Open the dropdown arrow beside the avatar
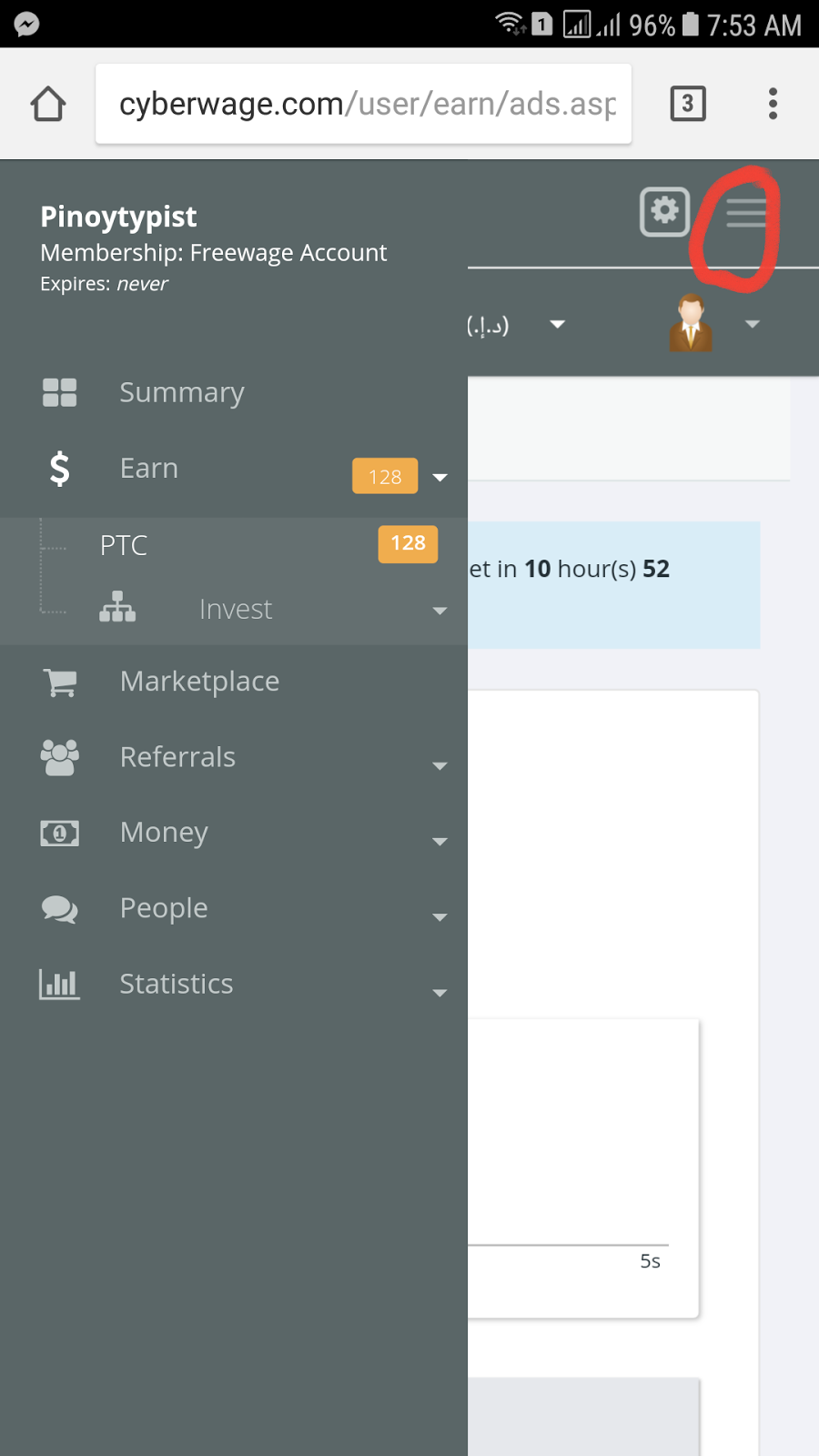Image resolution: width=819 pixels, height=1456 pixels. point(752,324)
